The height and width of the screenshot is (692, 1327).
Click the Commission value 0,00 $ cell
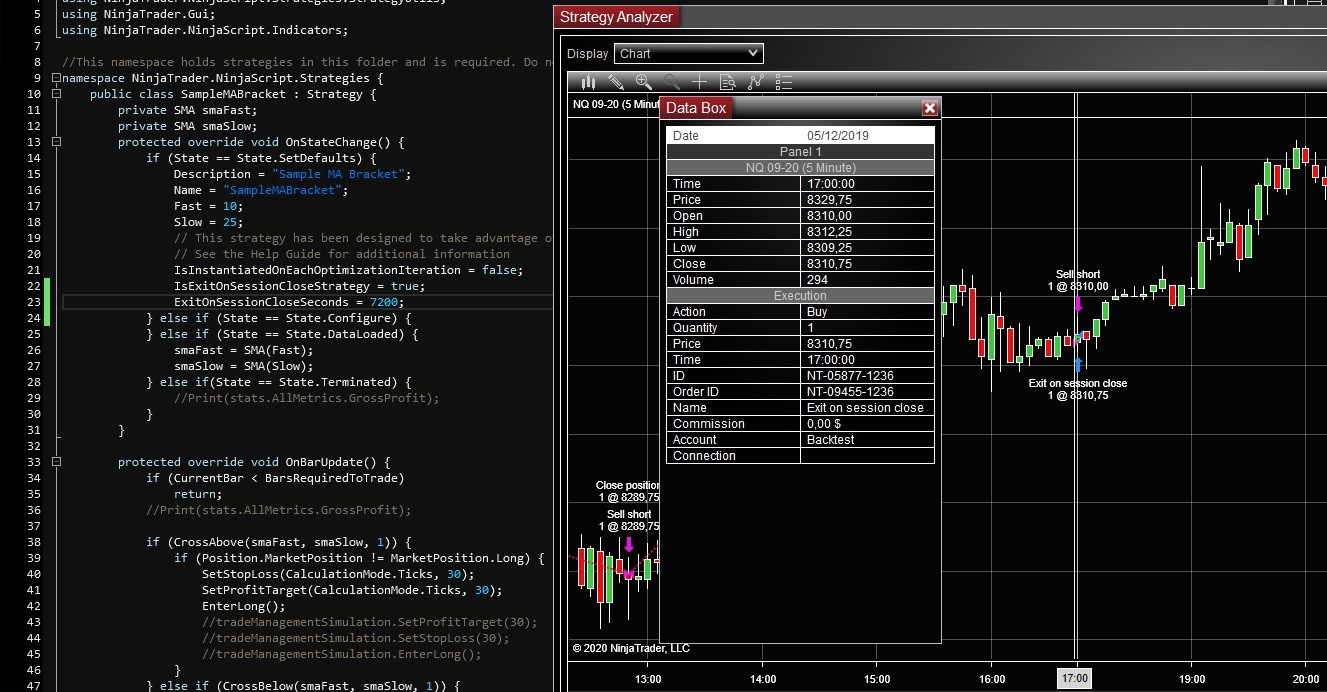867,424
